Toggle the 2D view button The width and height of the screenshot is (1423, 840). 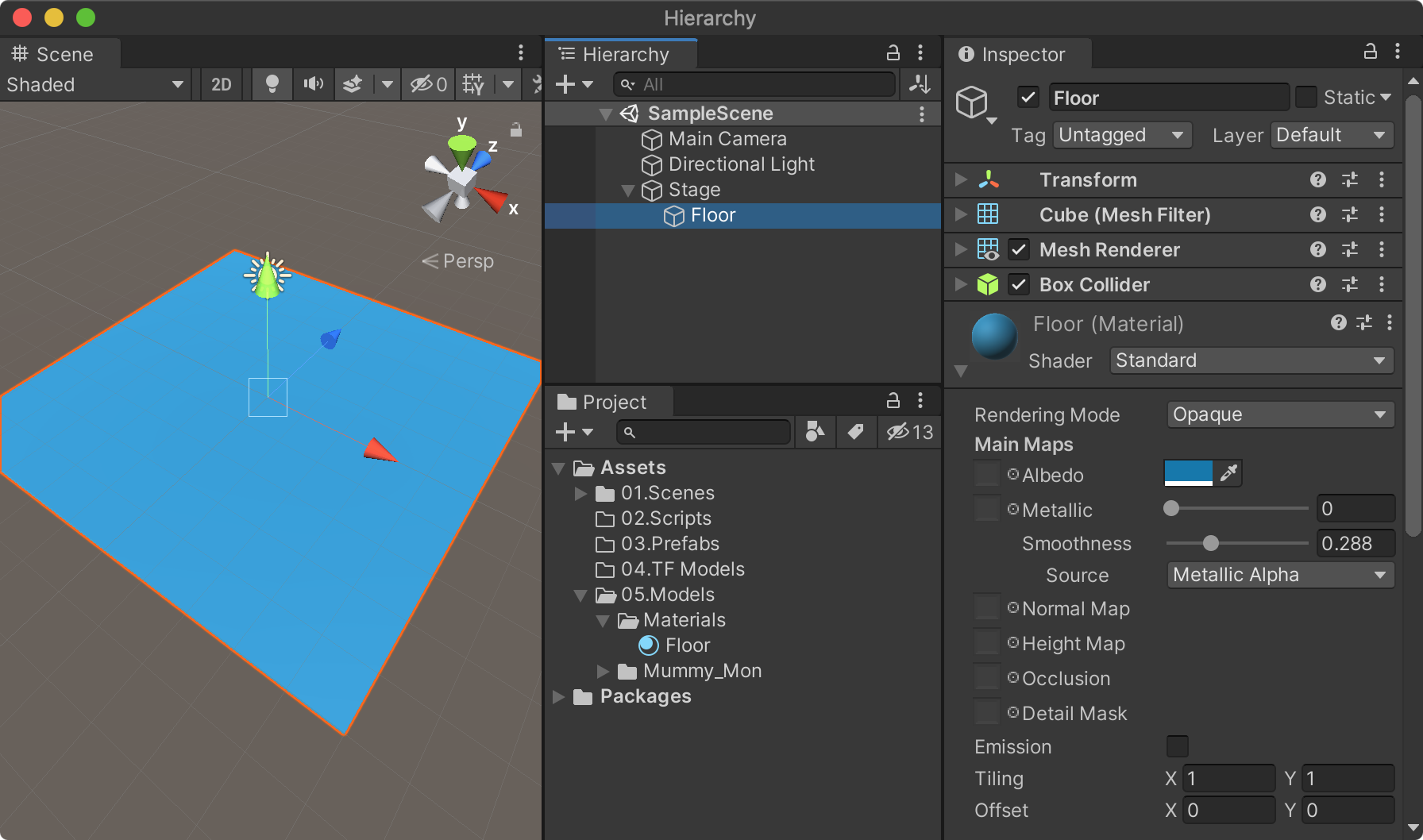click(x=222, y=84)
